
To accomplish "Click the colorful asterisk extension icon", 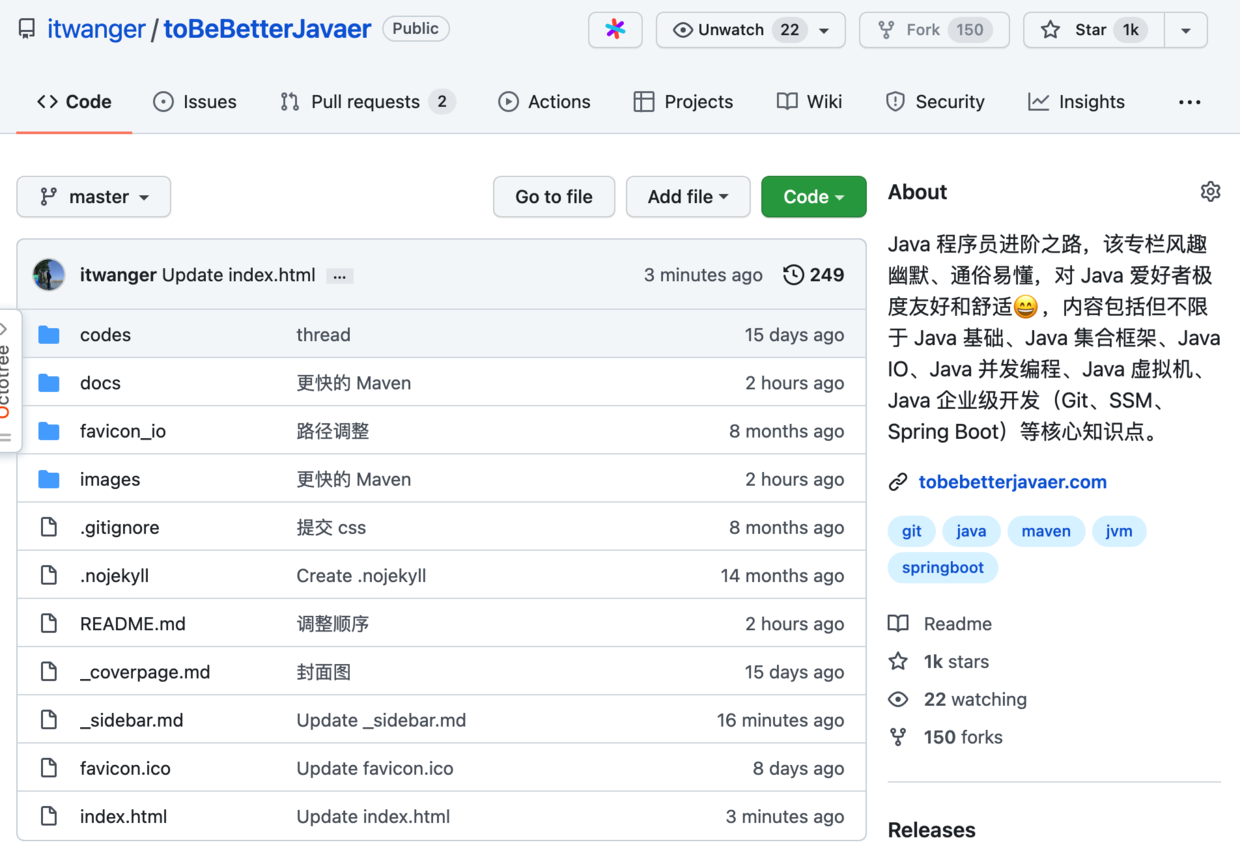I will (x=615, y=30).
